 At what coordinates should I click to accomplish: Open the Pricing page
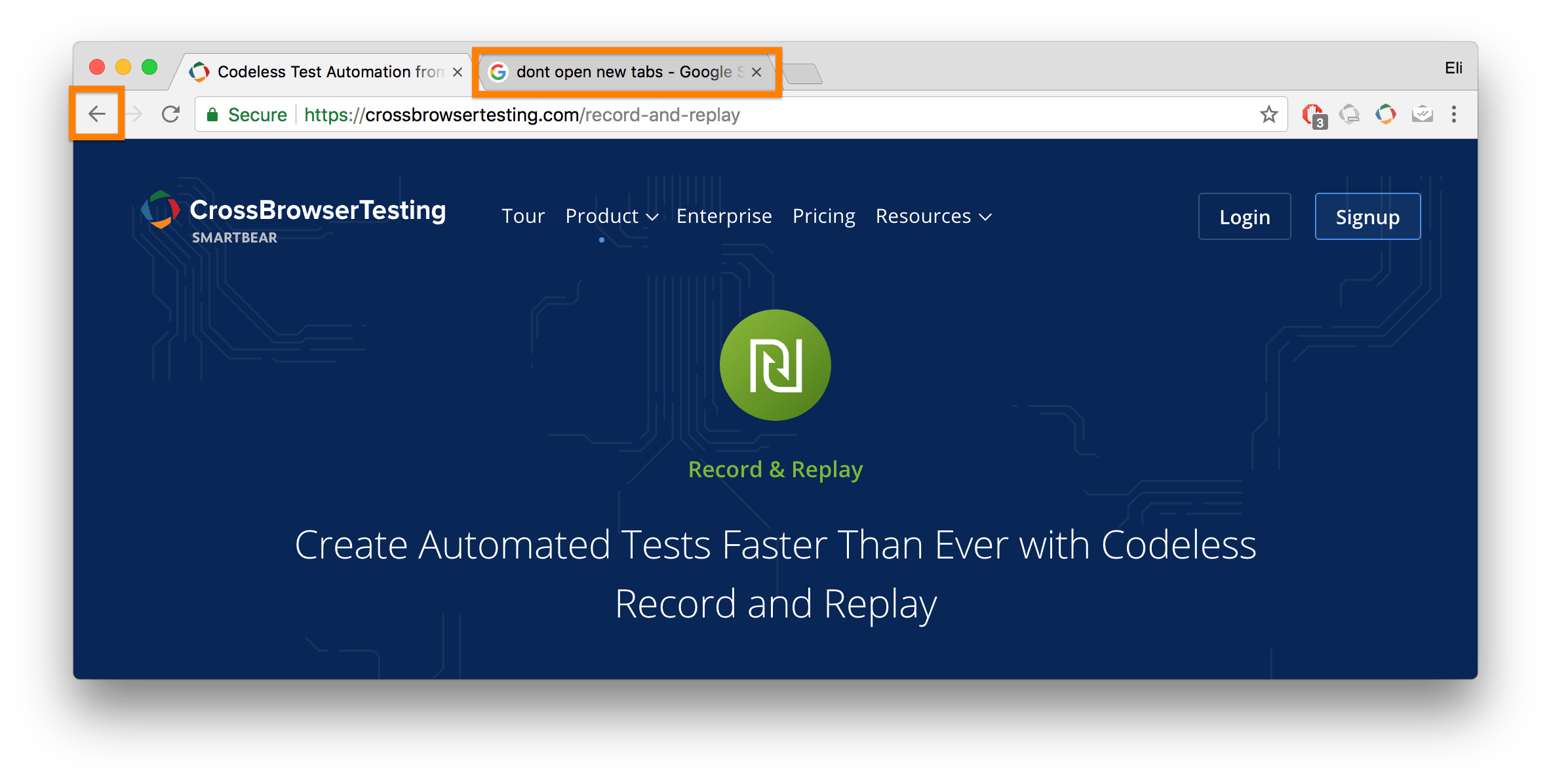pyautogui.click(x=823, y=216)
